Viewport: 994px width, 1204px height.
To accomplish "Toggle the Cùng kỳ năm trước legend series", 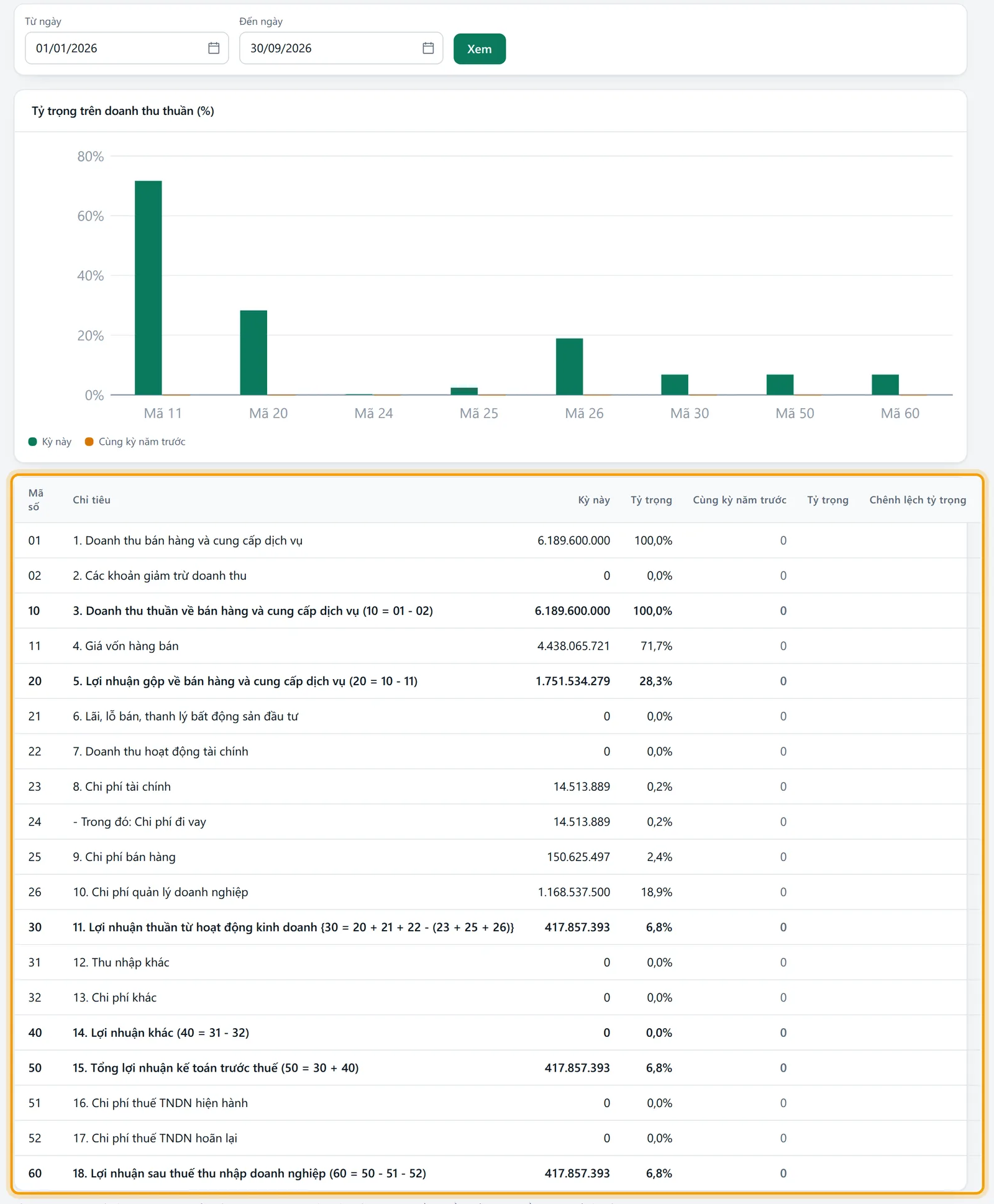I will click(x=135, y=442).
